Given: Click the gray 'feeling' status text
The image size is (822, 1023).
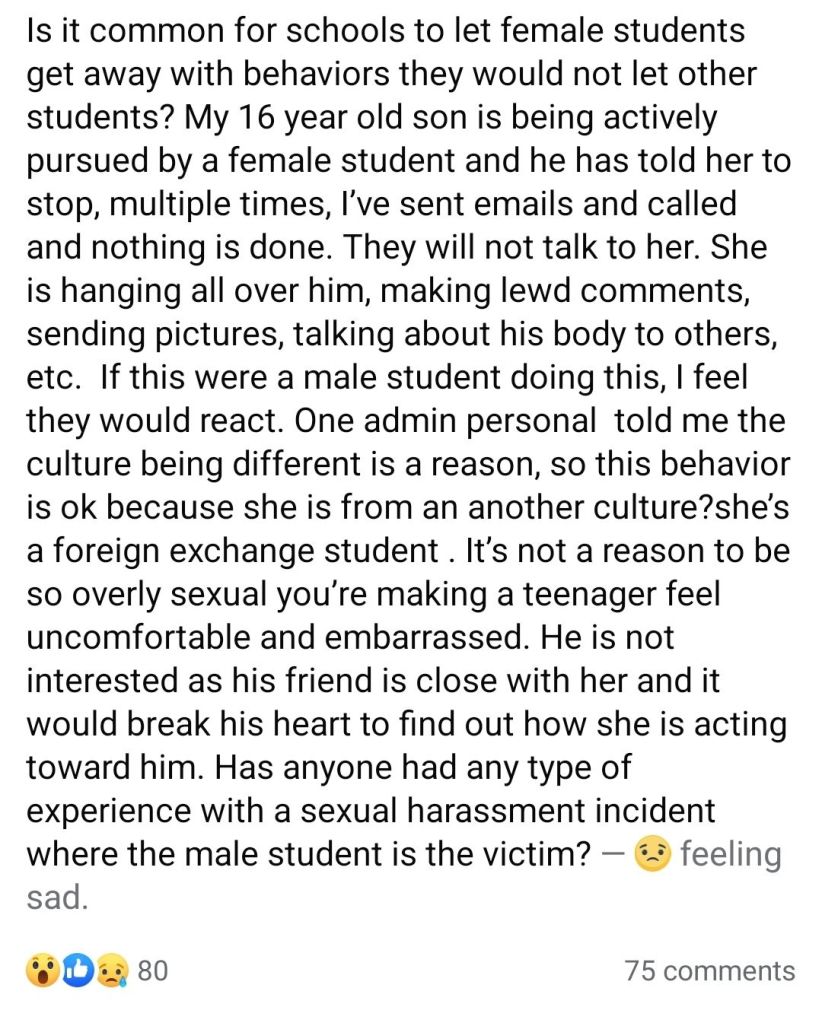Looking at the screenshot, I should pyautogui.click(x=730, y=855).
